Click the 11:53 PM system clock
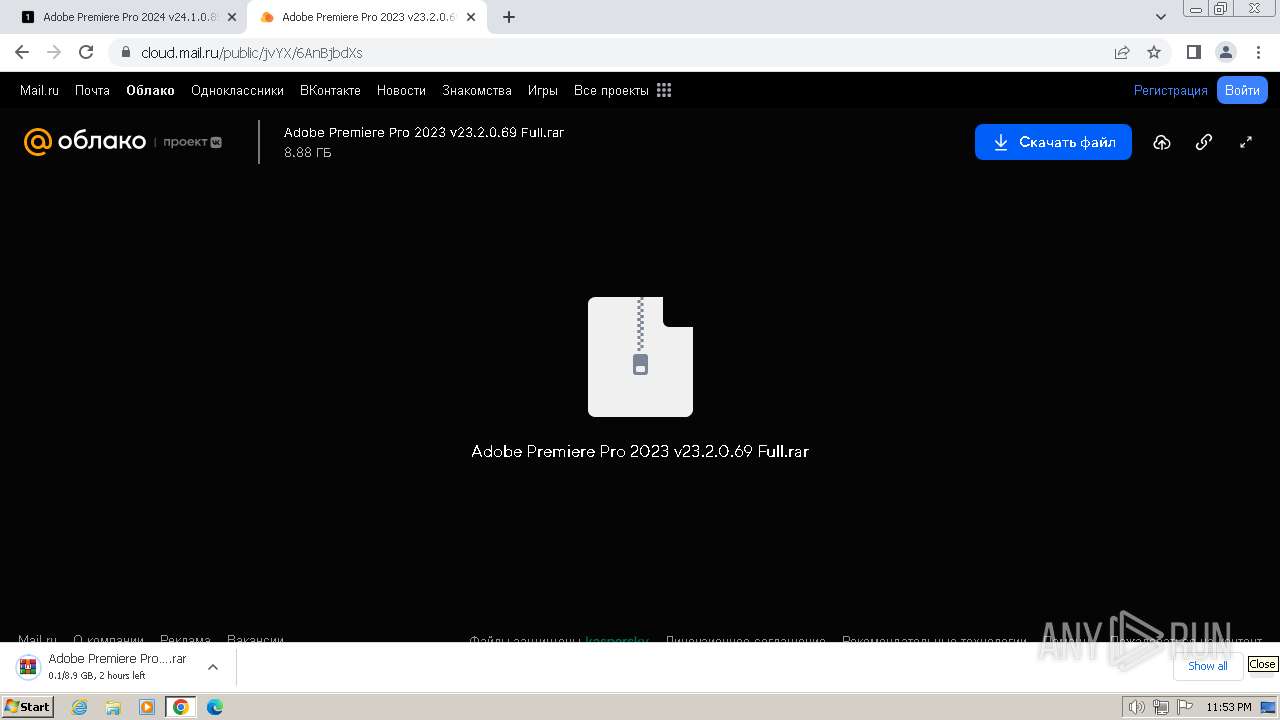 pos(1228,707)
